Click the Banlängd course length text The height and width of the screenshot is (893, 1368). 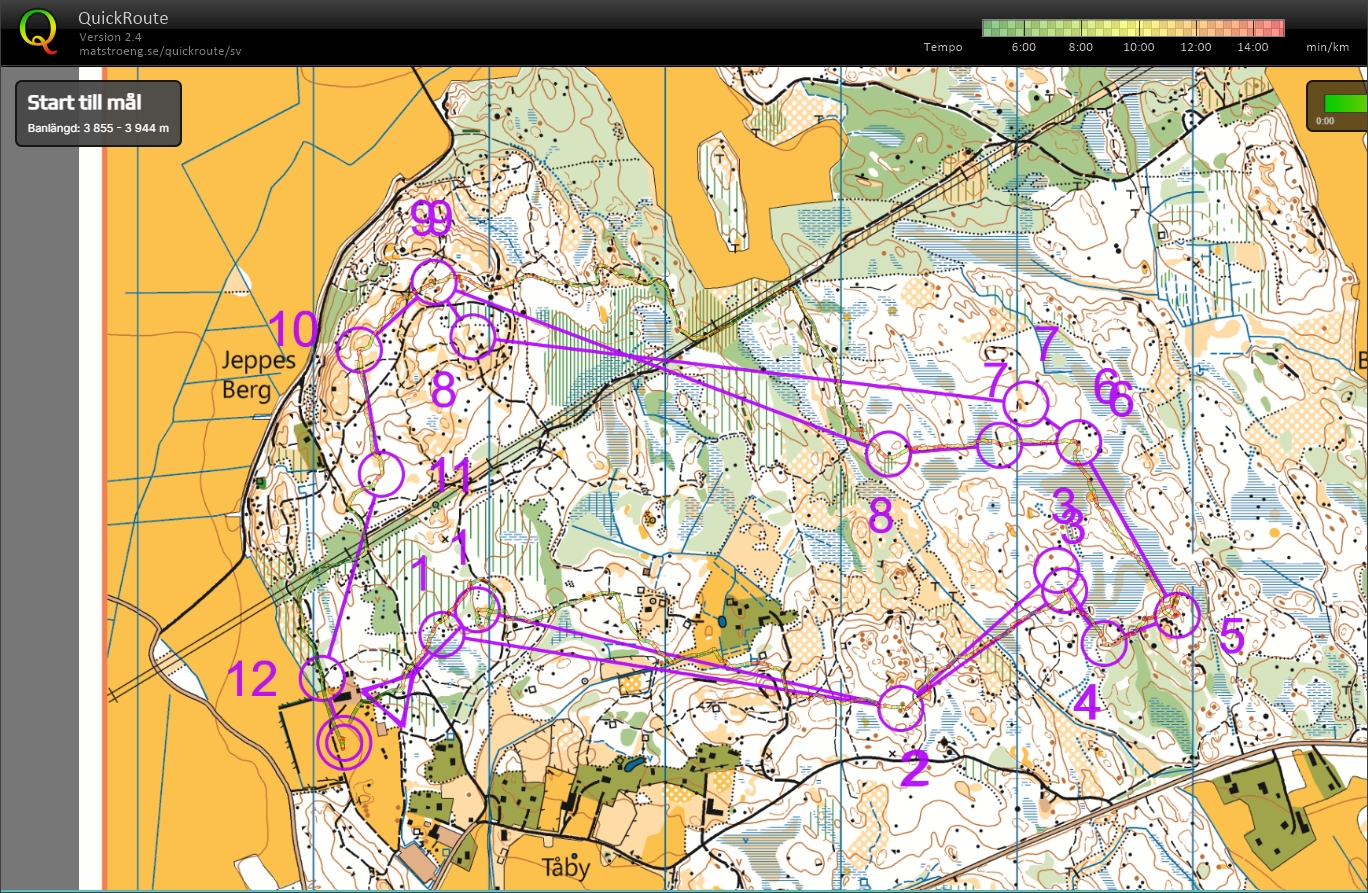[98, 128]
